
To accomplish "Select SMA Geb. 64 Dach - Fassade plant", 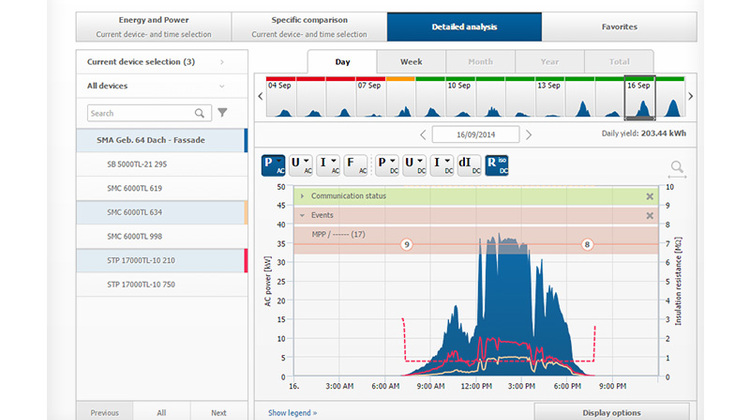I will pos(162,140).
